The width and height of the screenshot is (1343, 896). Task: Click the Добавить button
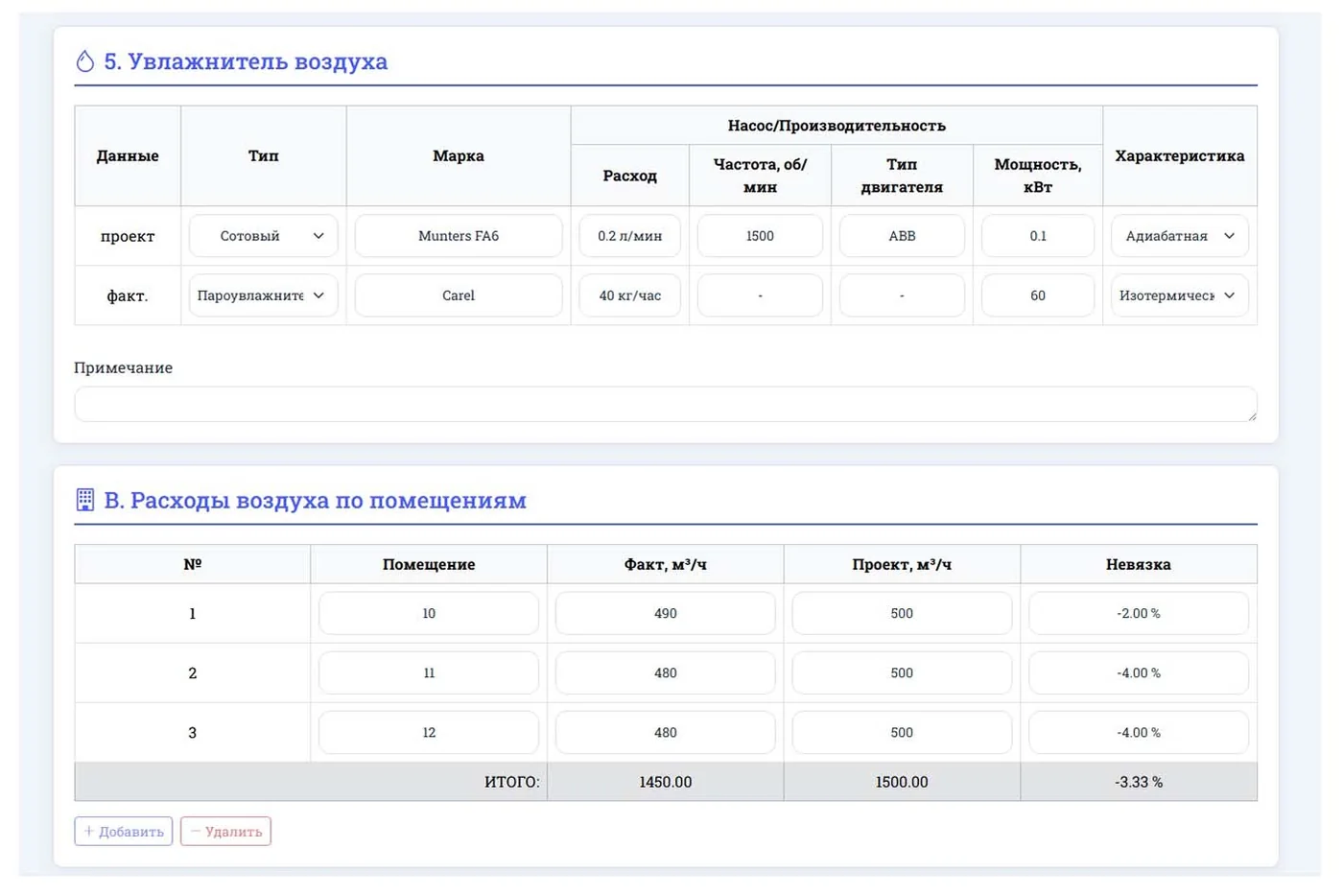[124, 832]
